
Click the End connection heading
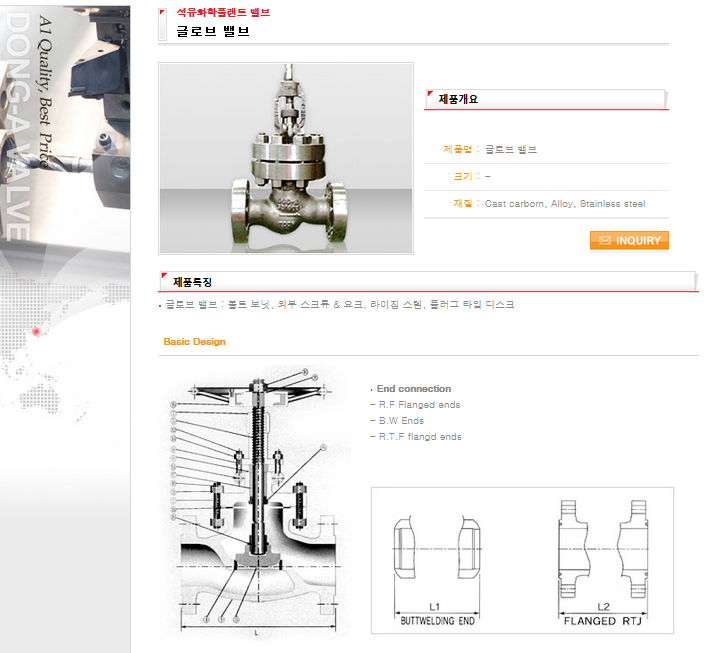414,389
